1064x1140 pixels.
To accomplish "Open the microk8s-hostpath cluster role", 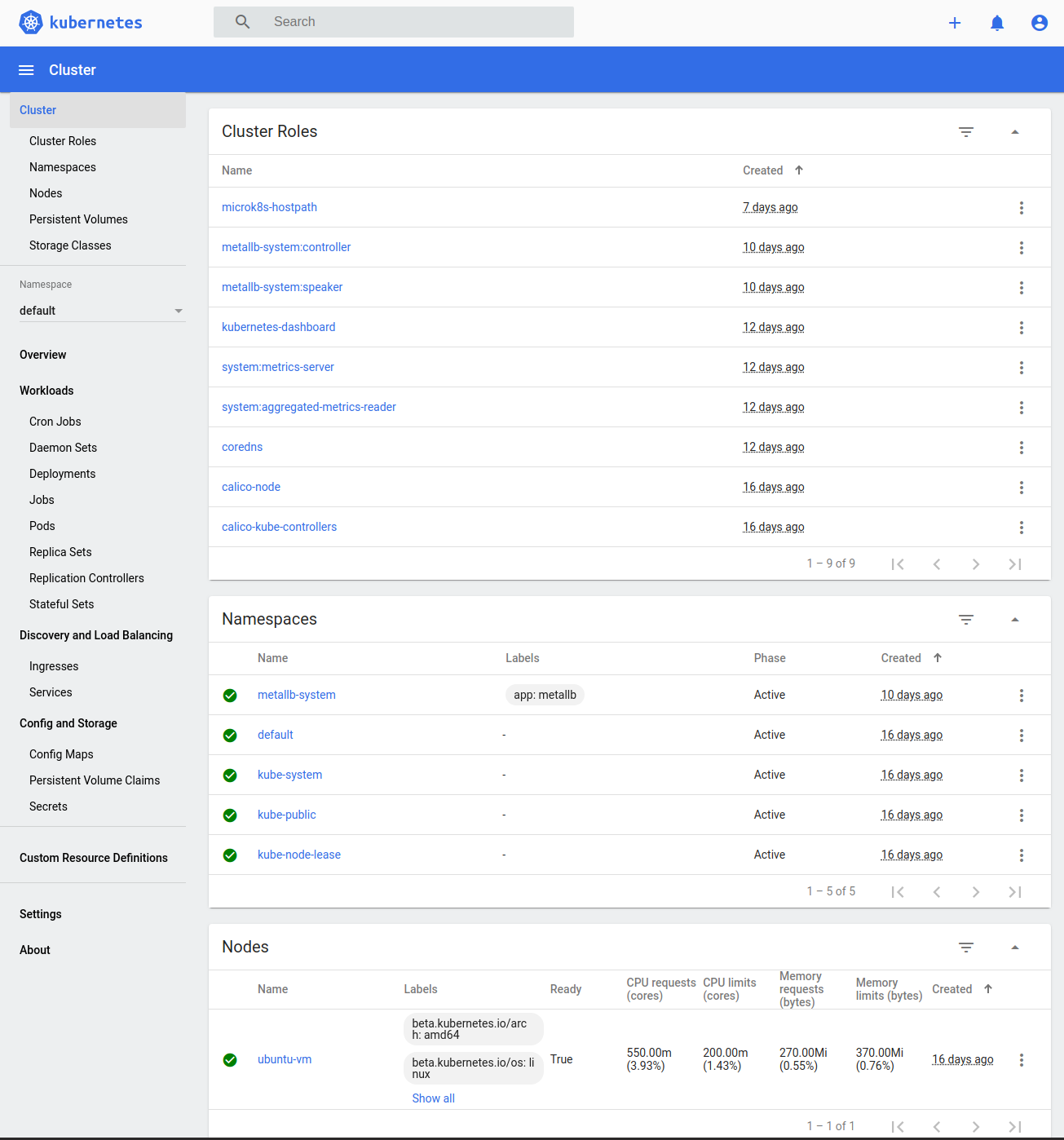I will (x=269, y=207).
